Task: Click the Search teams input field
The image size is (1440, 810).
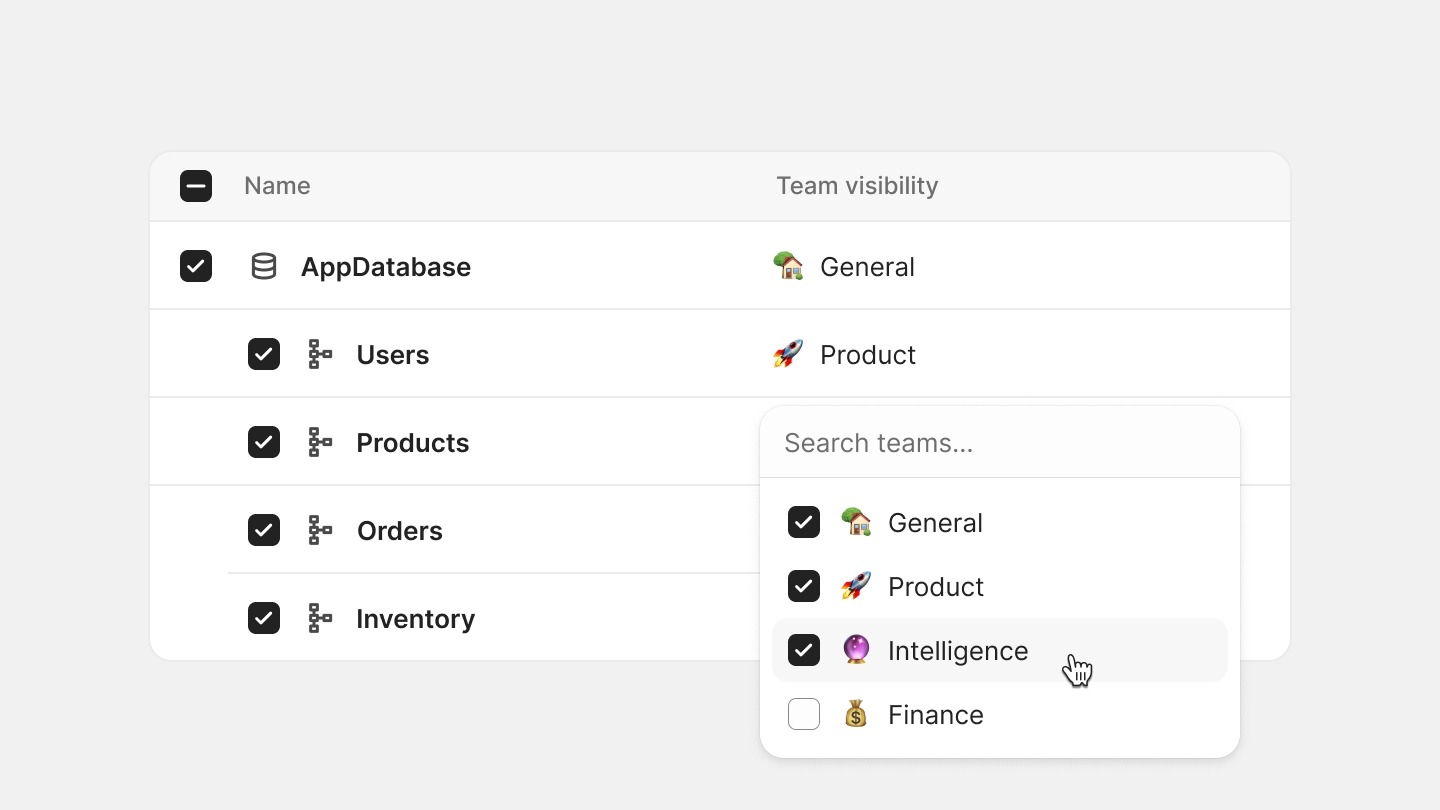Action: [1000, 443]
